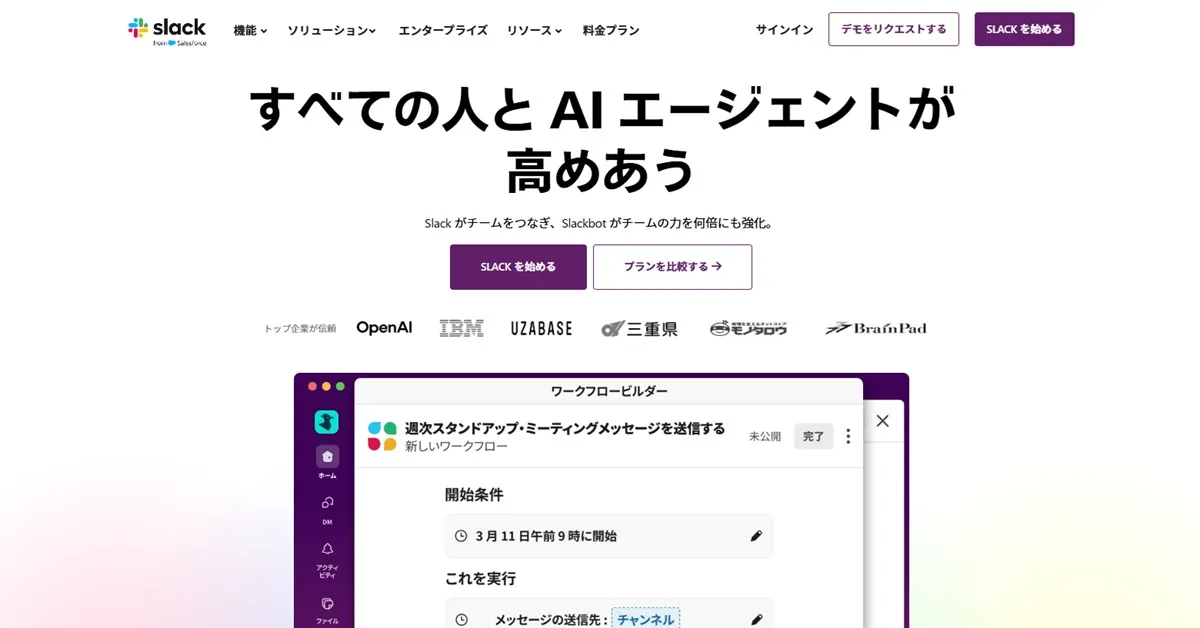Screen dimensions: 1200x628
Task: Close the workflow builder with the X
Action: 882,421
